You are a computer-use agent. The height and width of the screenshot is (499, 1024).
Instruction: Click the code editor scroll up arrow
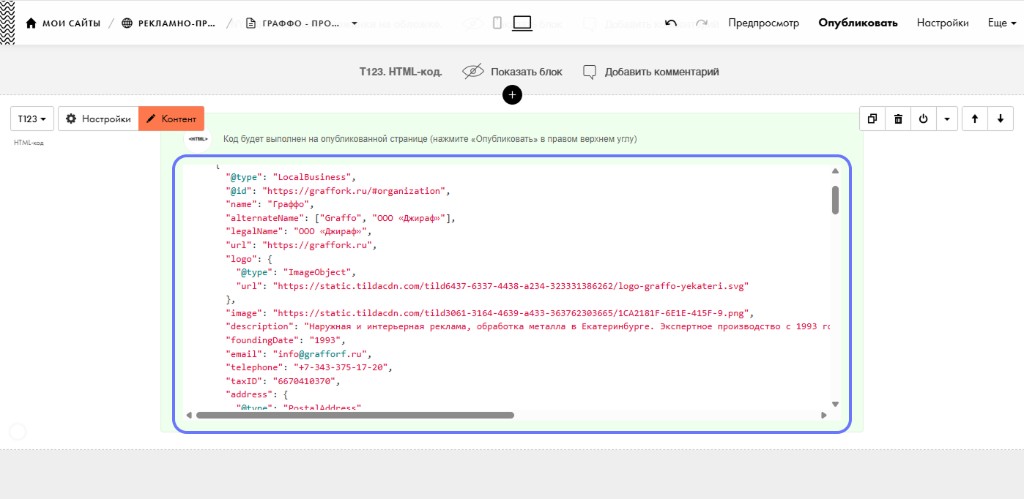pos(835,171)
